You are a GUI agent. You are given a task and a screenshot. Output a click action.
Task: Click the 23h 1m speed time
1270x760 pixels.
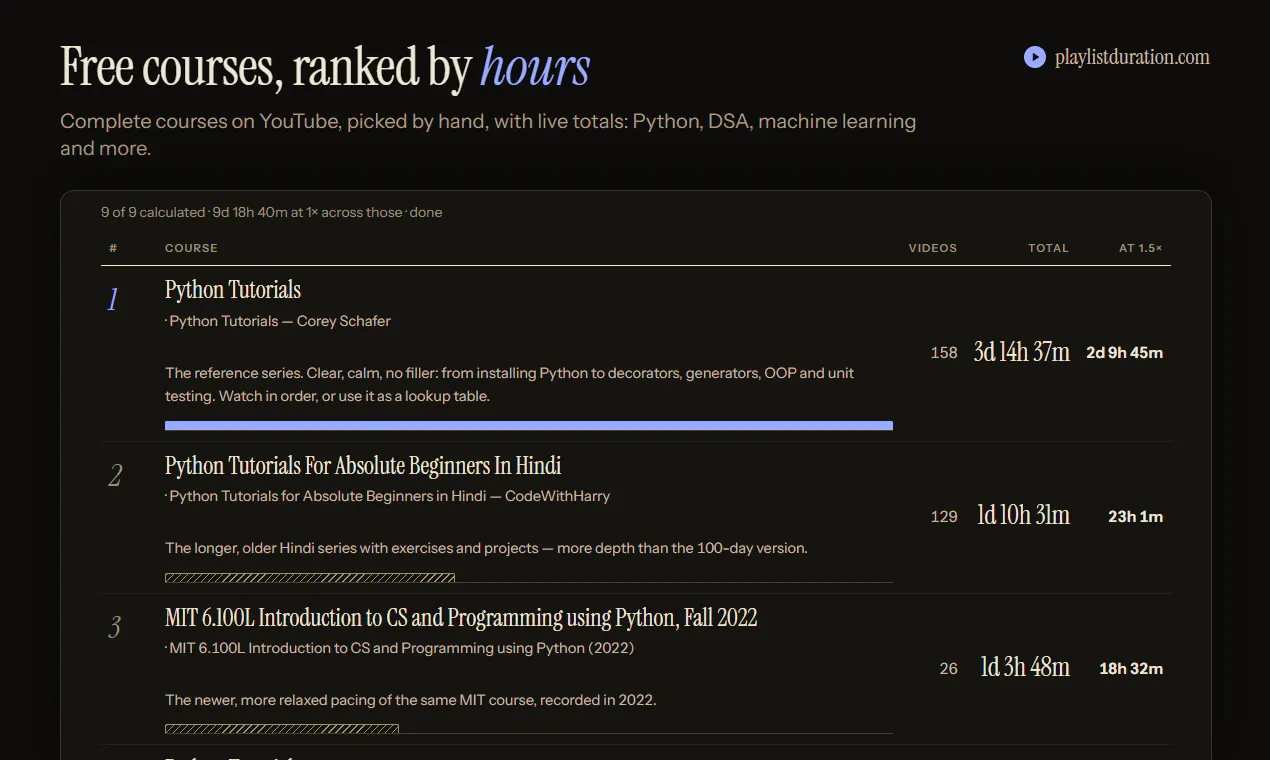tap(1136, 517)
